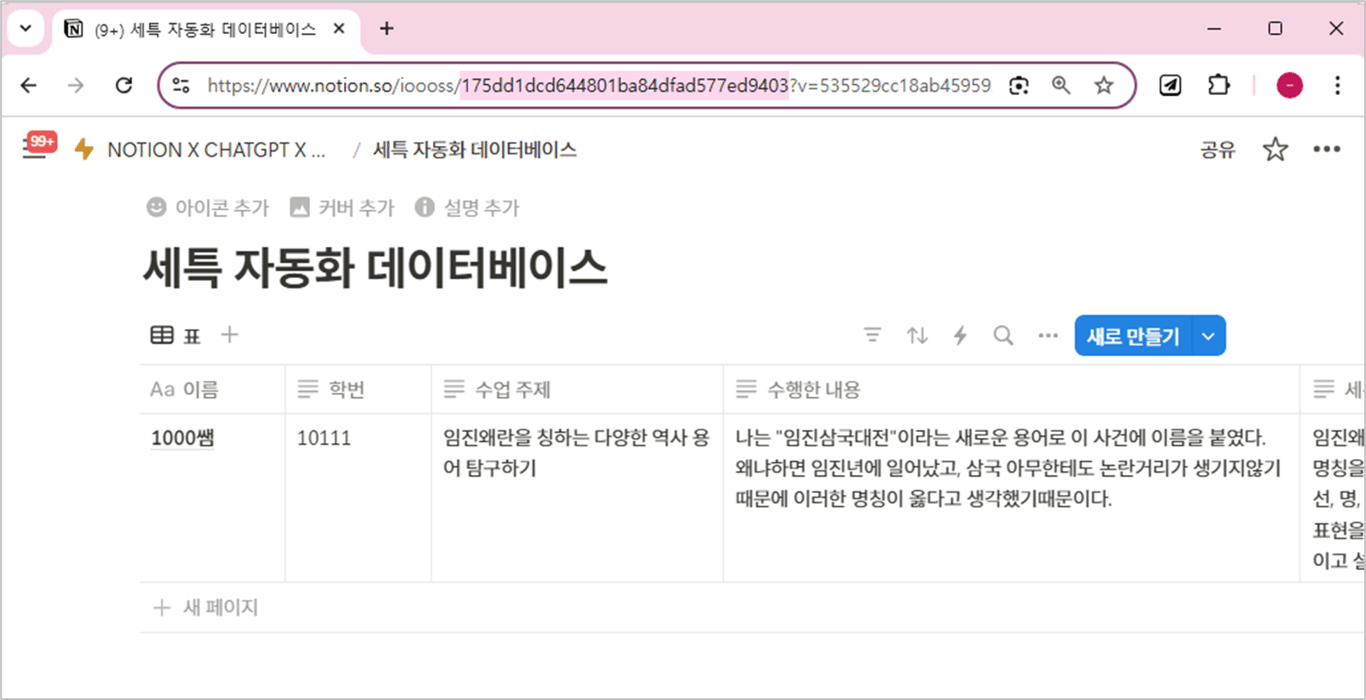Open the page options ellipsis at top right
This screenshot has width=1366, height=700.
1327,149
